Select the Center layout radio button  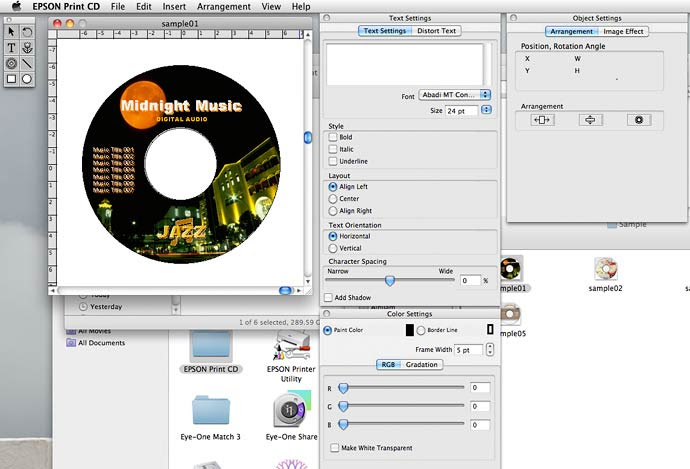pyautogui.click(x=333, y=199)
